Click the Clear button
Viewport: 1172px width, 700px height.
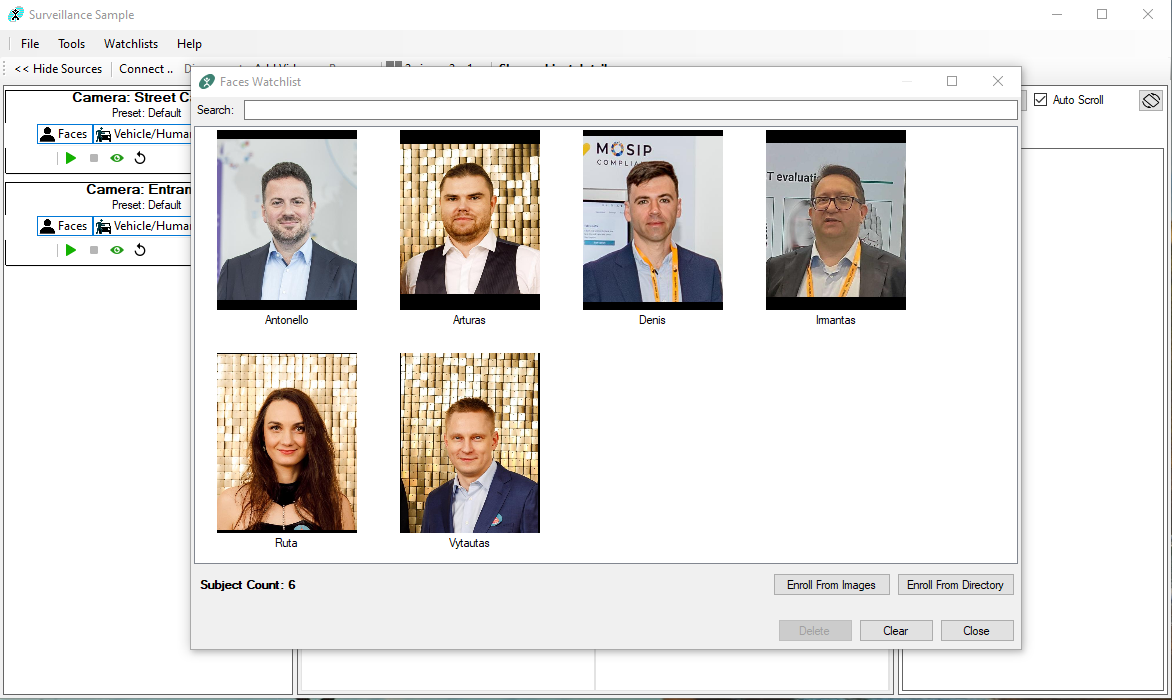[x=895, y=631]
